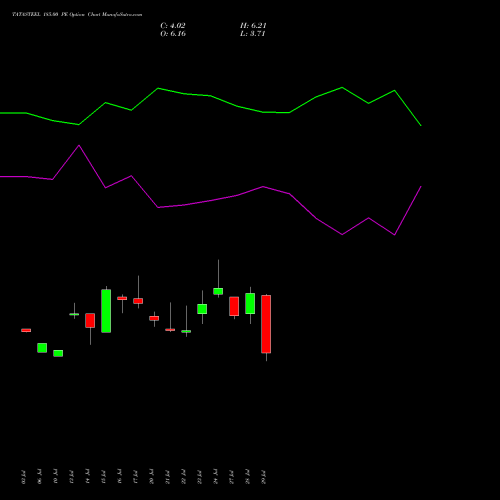Select the green candle with the longest upper wick
This screenshot has width=500, height=500.
pos(218,291)
